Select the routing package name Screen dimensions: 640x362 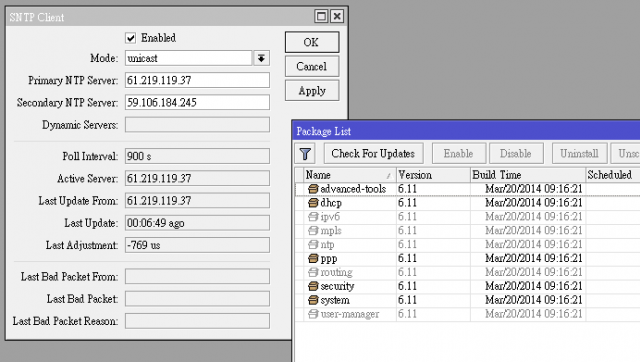336,272
